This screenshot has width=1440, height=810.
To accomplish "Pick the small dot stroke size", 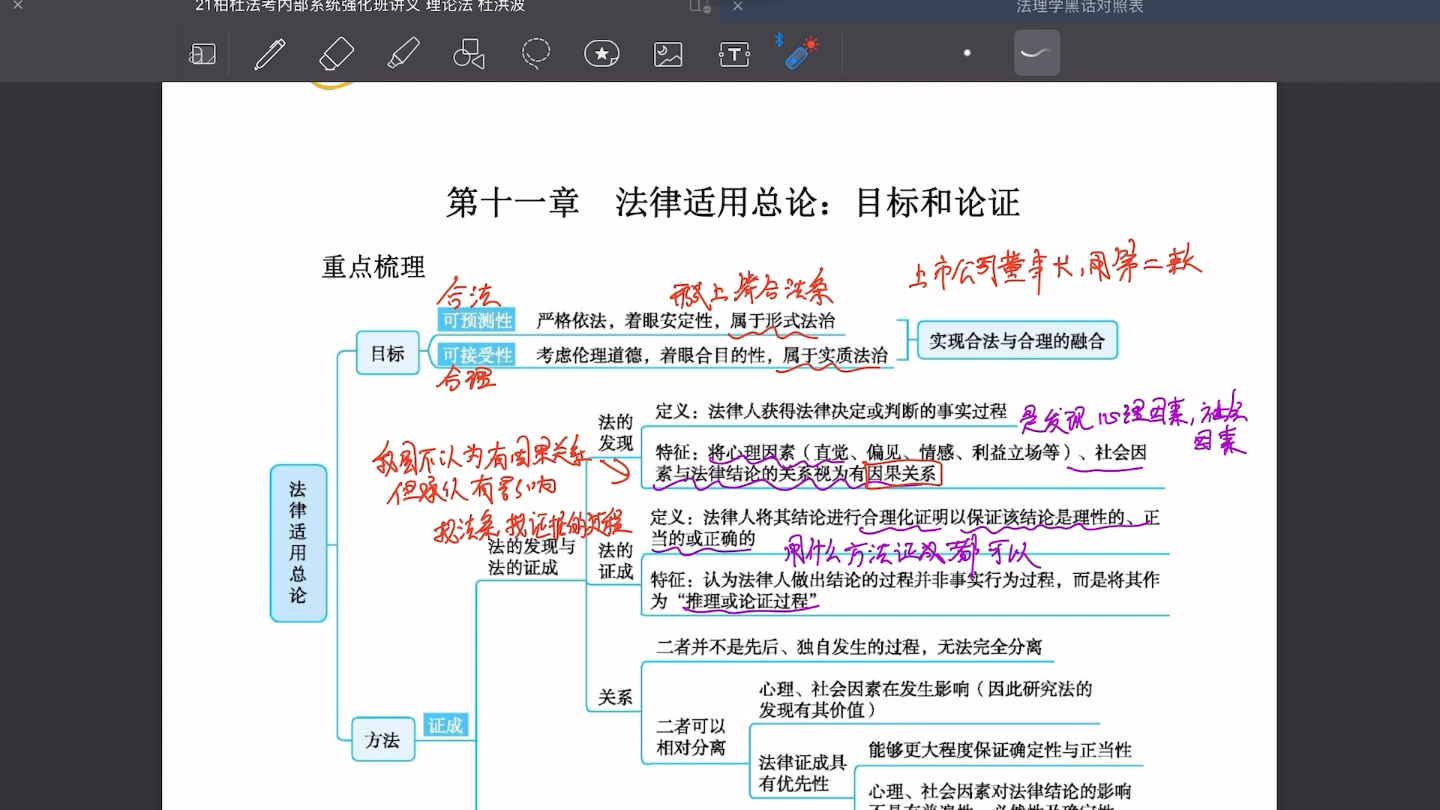I will click(x=967, y=53).
